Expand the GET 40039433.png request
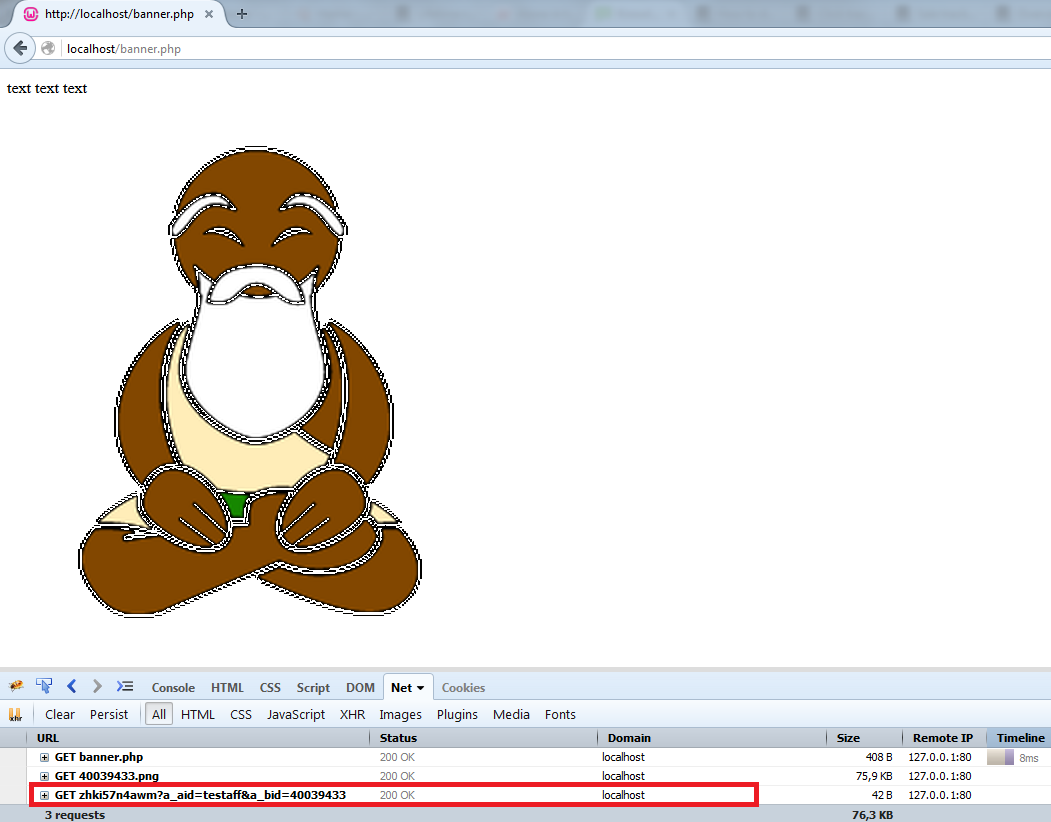This screenshot has height=822, width=1051. pos(44,776)
